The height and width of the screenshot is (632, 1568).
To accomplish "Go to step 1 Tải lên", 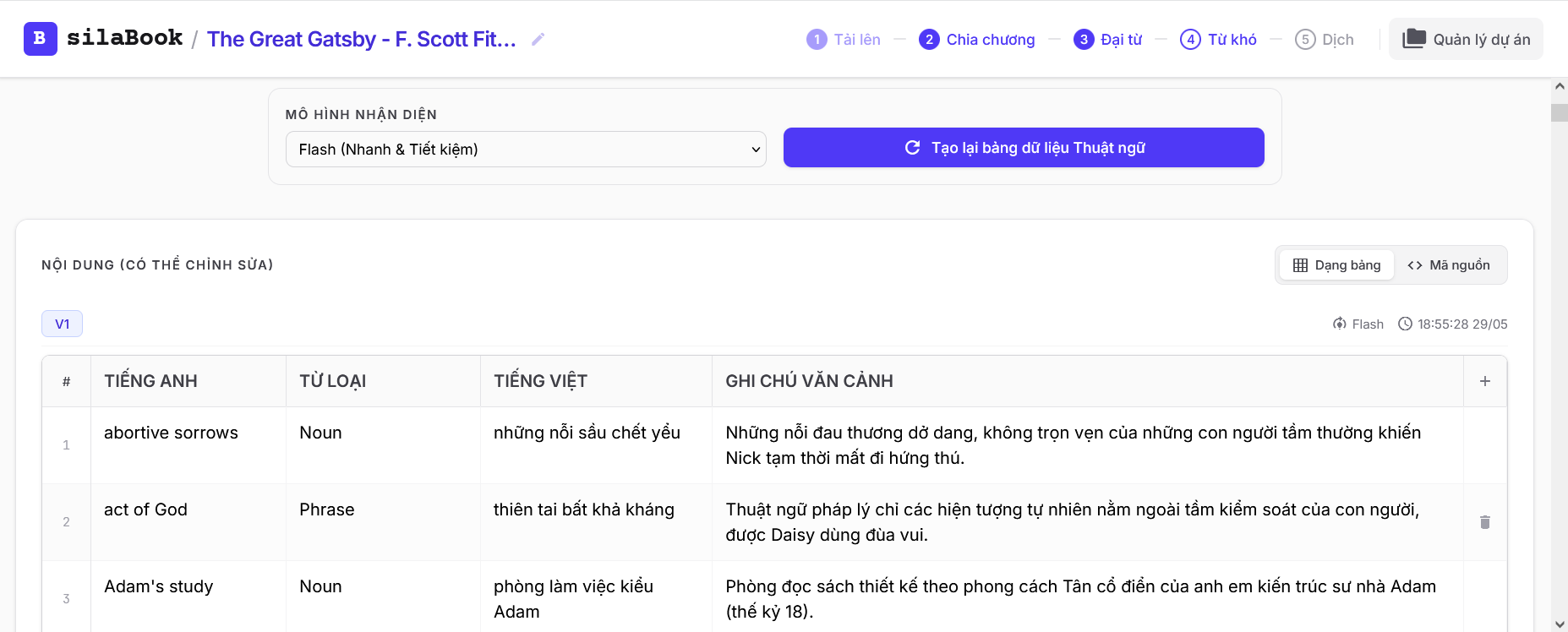I will [844, 40].
